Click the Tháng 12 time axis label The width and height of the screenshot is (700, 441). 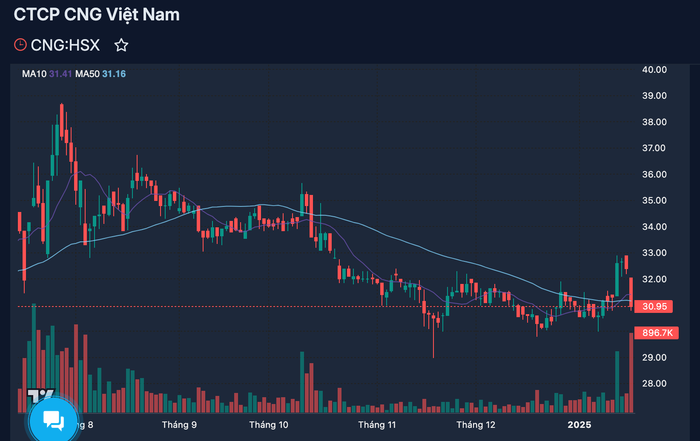[x=476, y=425]
